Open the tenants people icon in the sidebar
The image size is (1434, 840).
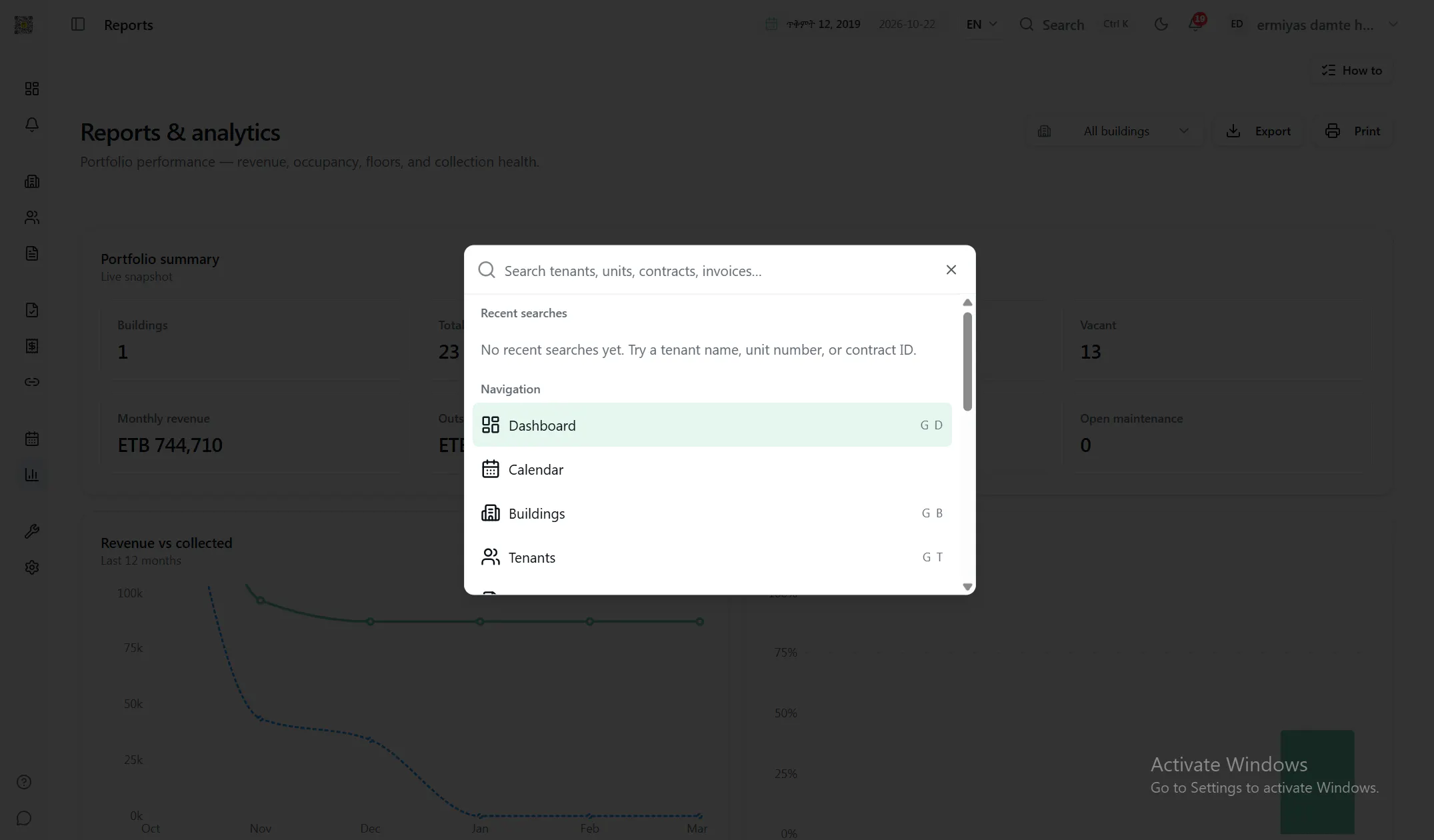[32, 217]
